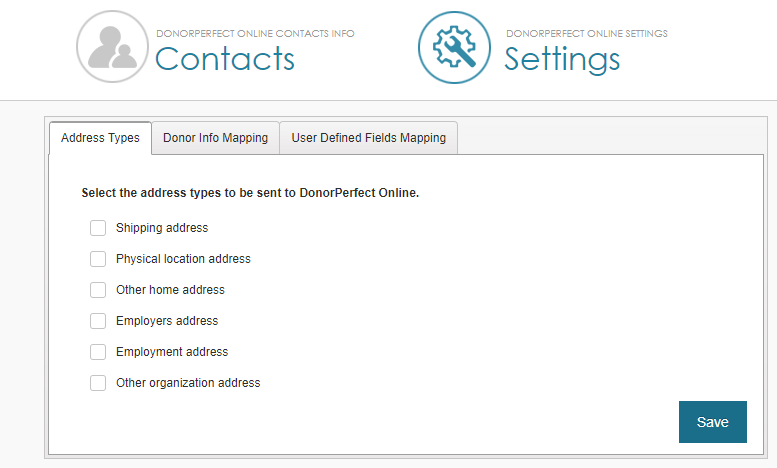Click the 'Shipping address' label
777x468 pixels.
click(162, 228)
